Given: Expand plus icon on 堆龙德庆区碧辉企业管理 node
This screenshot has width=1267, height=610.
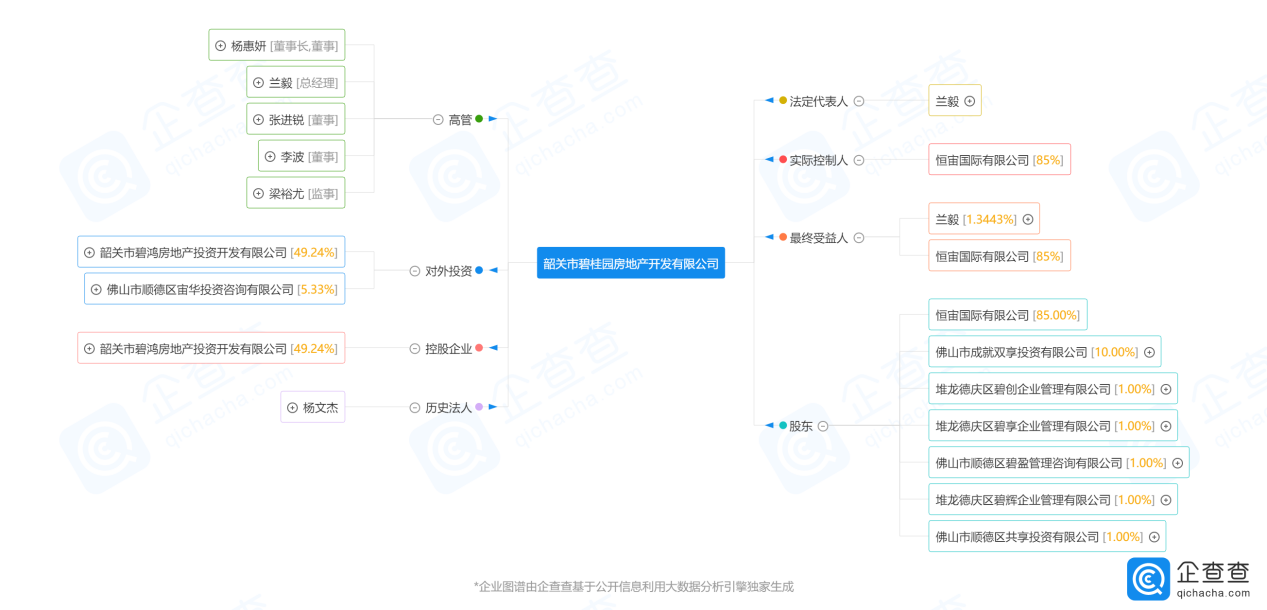Looking at the screenshot, I should [x=1166, y=500].
